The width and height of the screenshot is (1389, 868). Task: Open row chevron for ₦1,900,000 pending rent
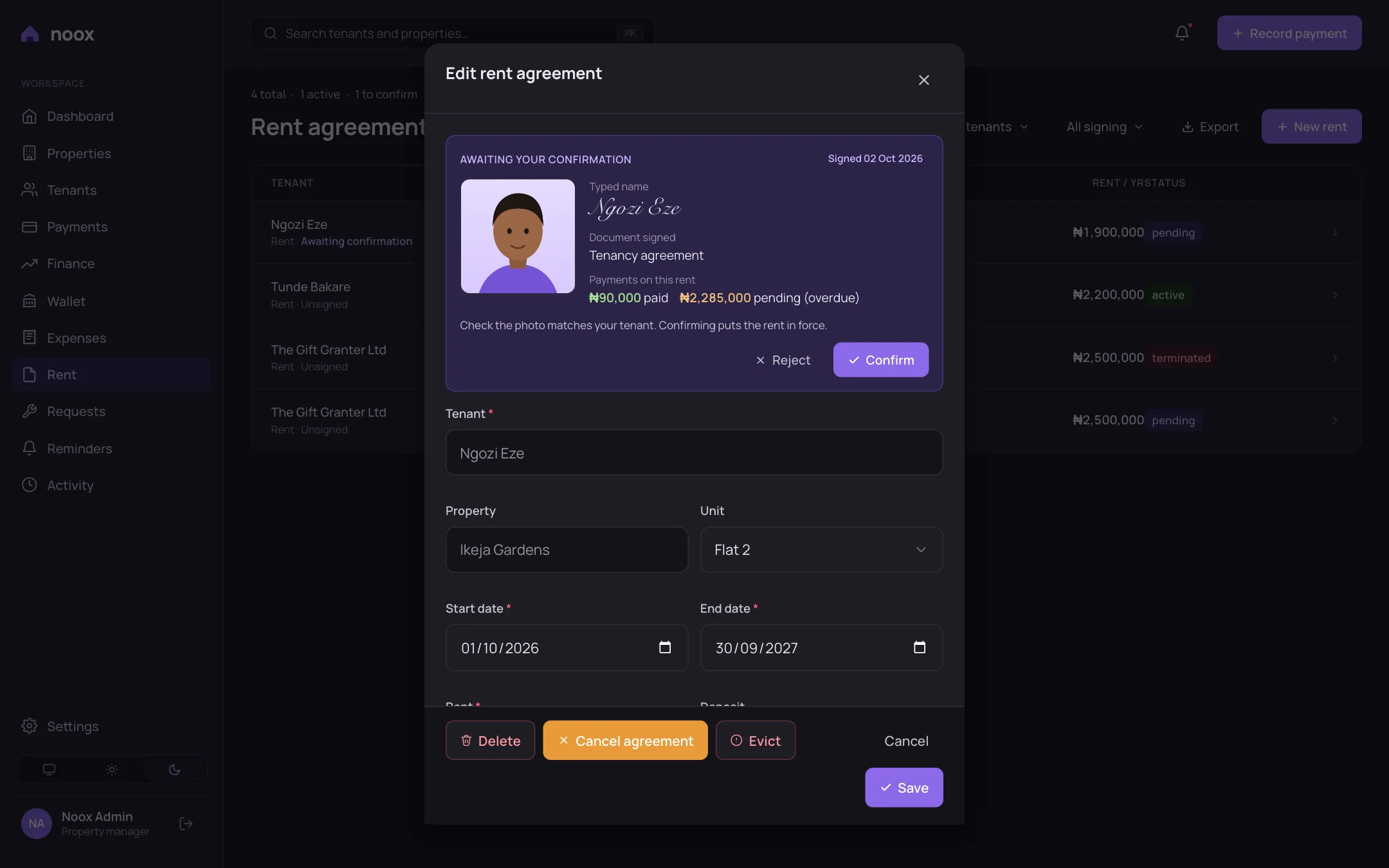coord(1335,232)
